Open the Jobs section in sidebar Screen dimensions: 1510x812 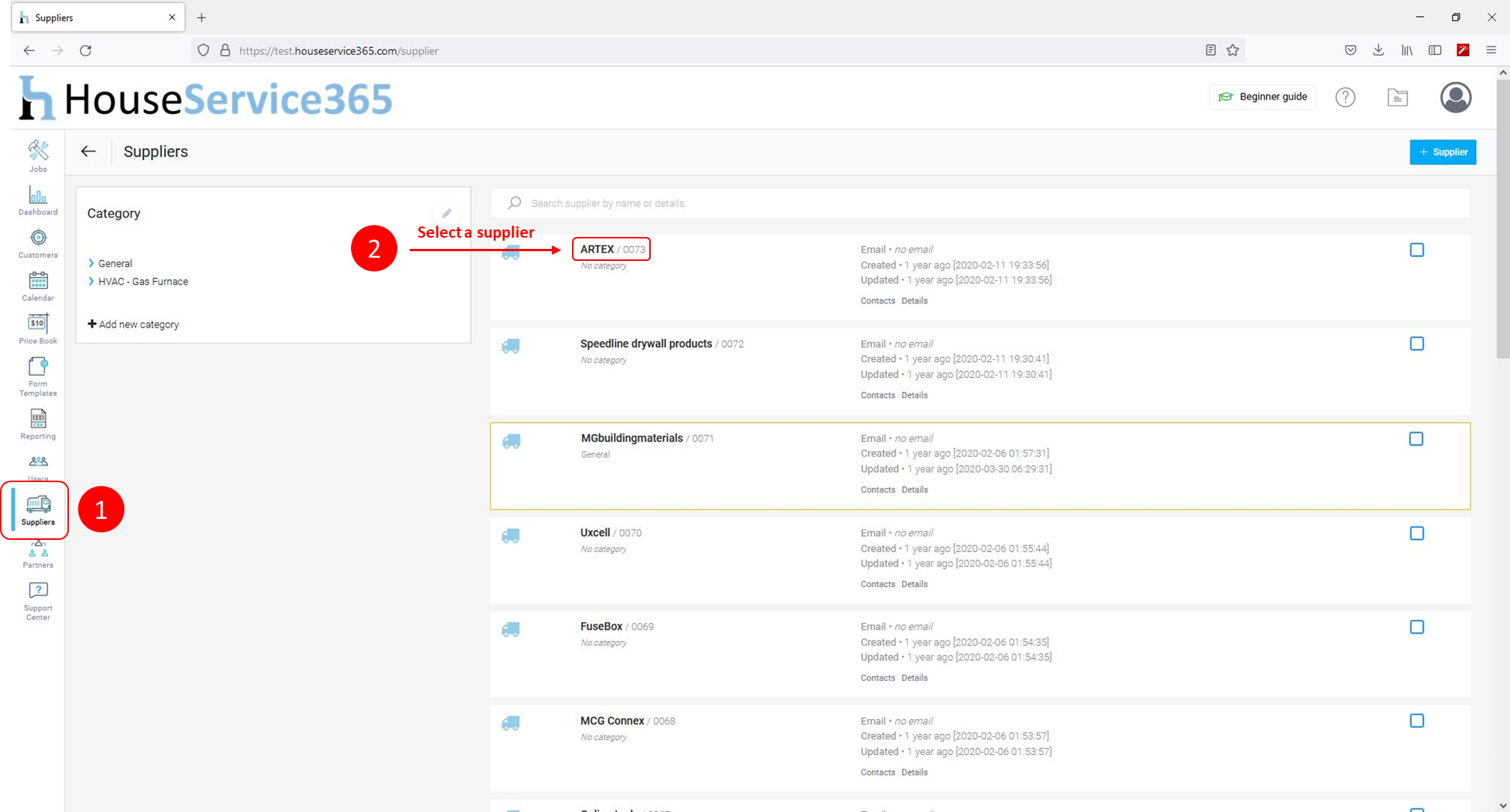click(37, 156)
